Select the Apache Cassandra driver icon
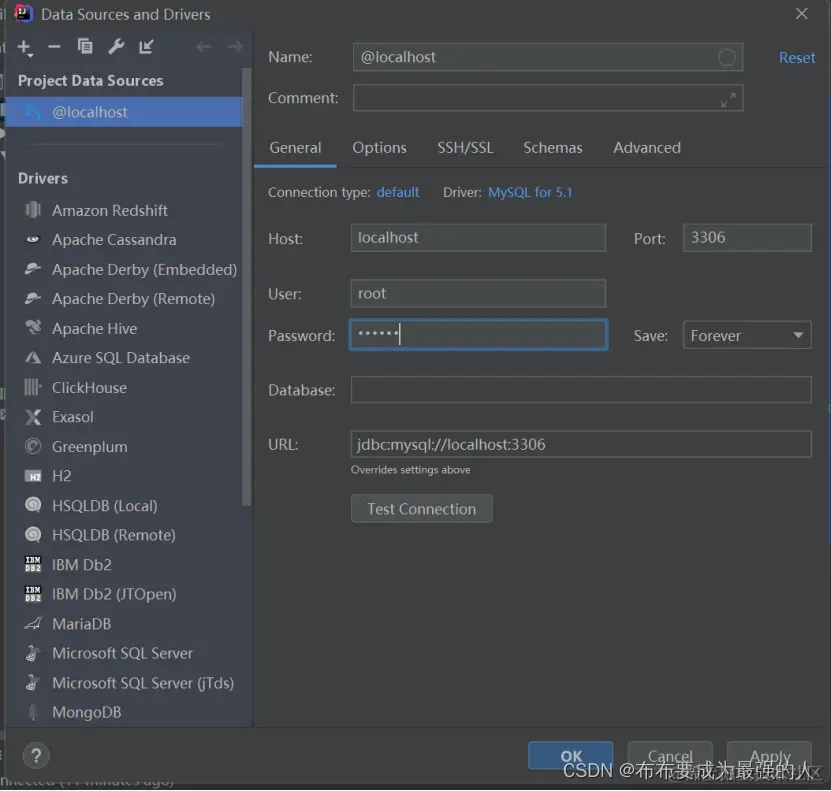The height and width of the screenshot is (791, 831). coord(33,239)
